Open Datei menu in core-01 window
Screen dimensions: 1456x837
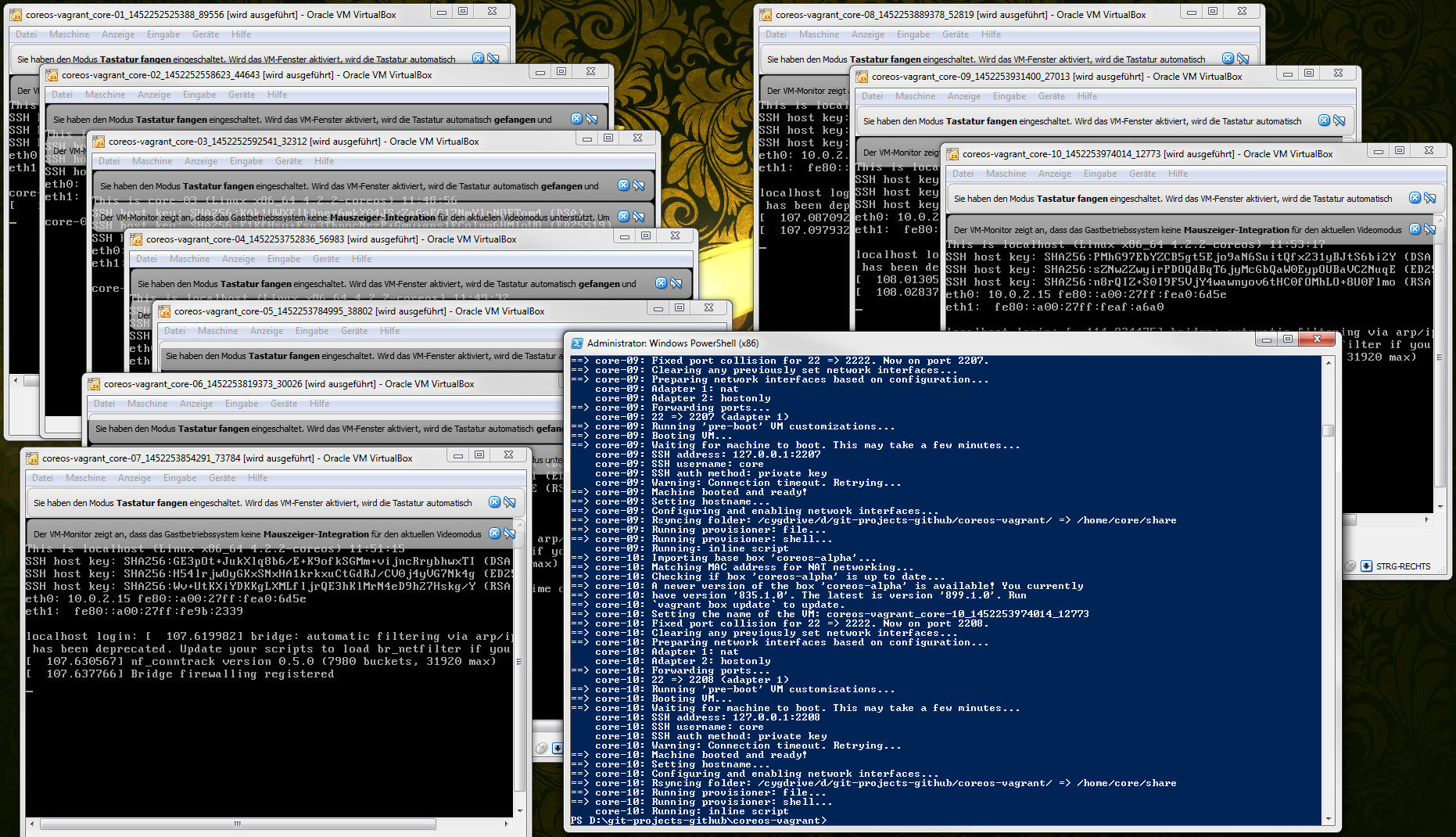[x=26, y=34]
